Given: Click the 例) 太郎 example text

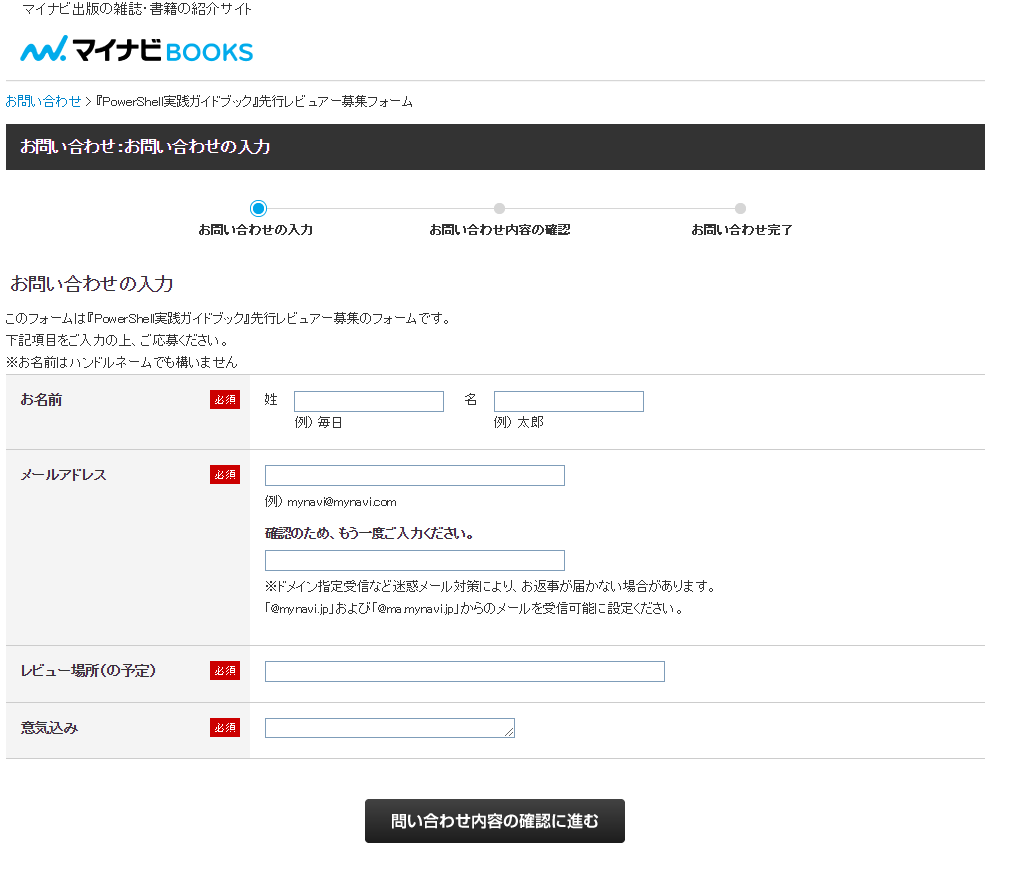Looking at the screenshot, I should coord(519,422).
